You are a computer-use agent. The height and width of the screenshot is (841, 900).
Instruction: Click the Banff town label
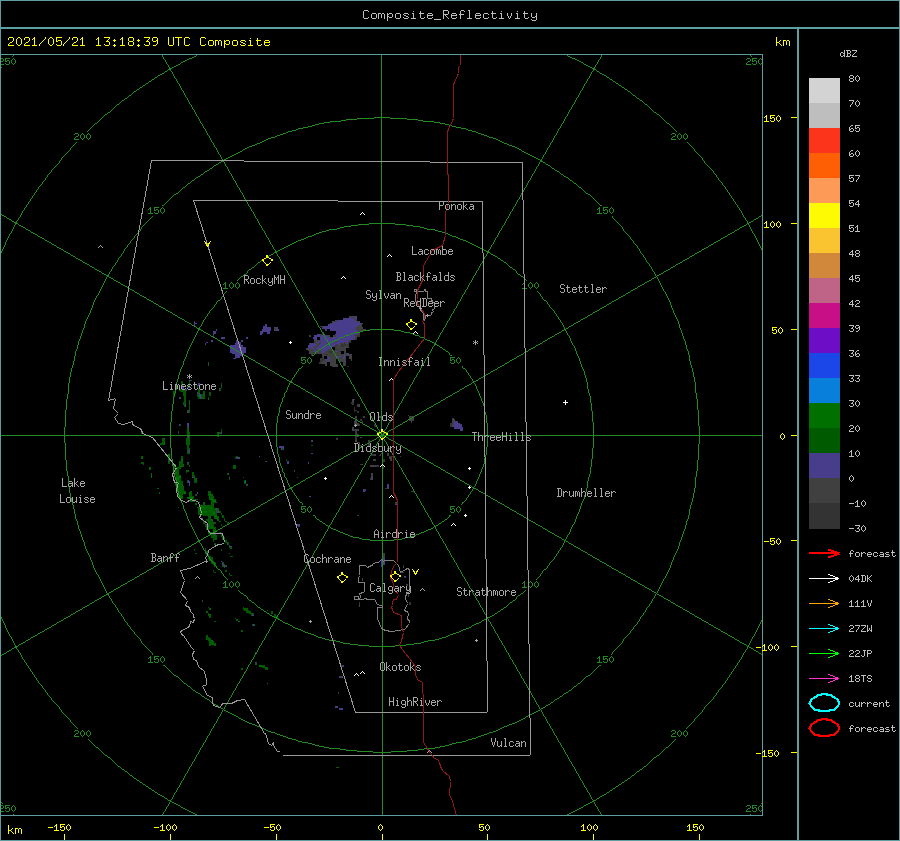pyautogui.click(x=165, y=557)
